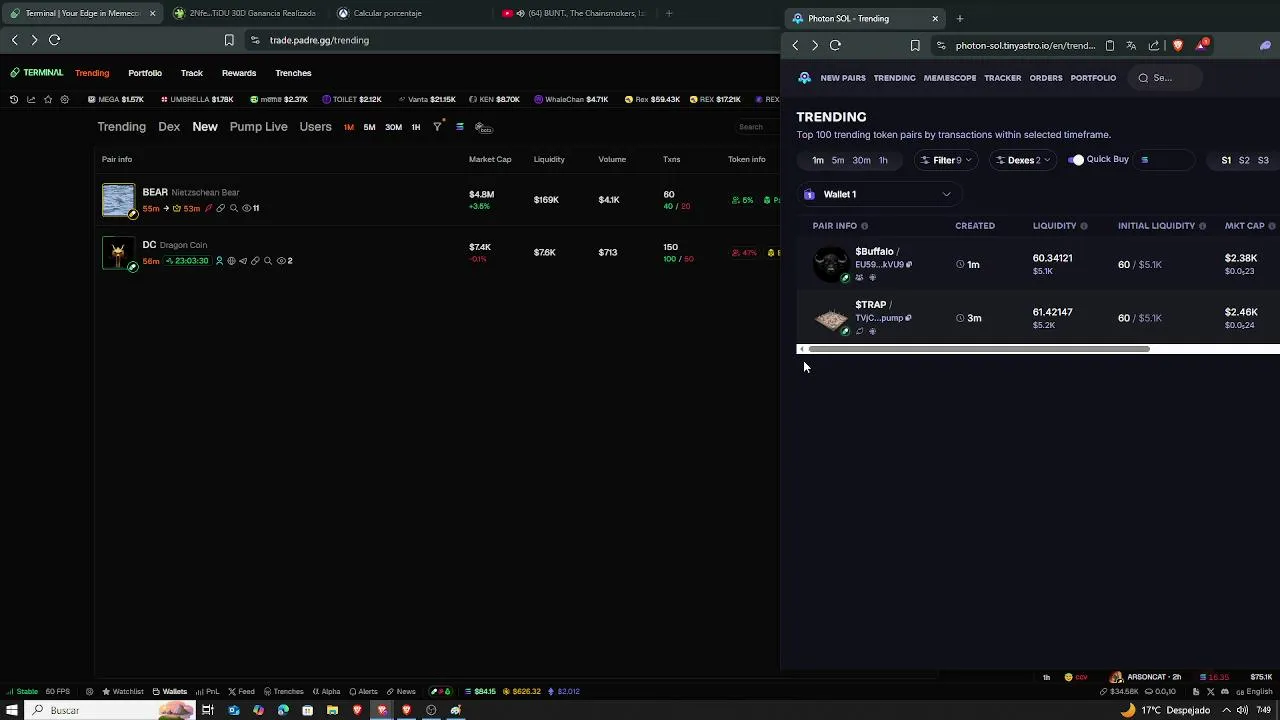Open the gear settings icon in Padre ticker bar

point(65,99)
